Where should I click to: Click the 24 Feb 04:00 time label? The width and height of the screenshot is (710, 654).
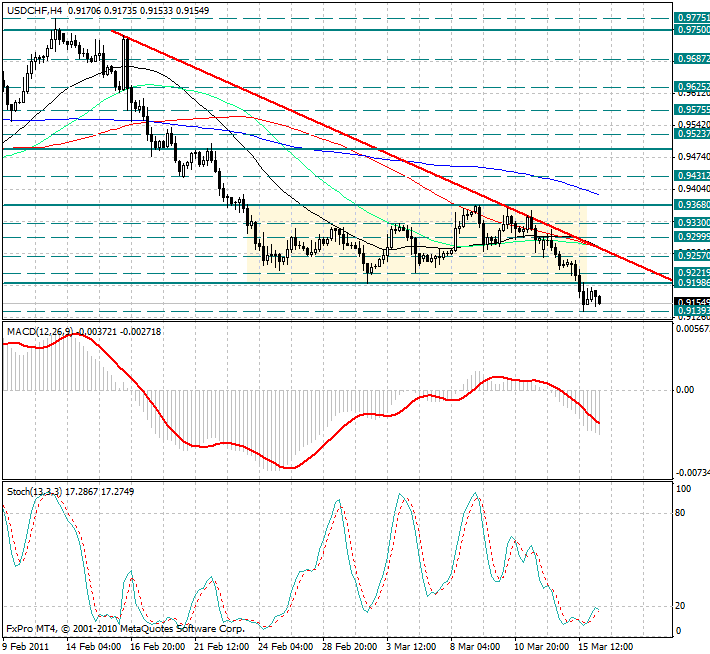[286, 646]
